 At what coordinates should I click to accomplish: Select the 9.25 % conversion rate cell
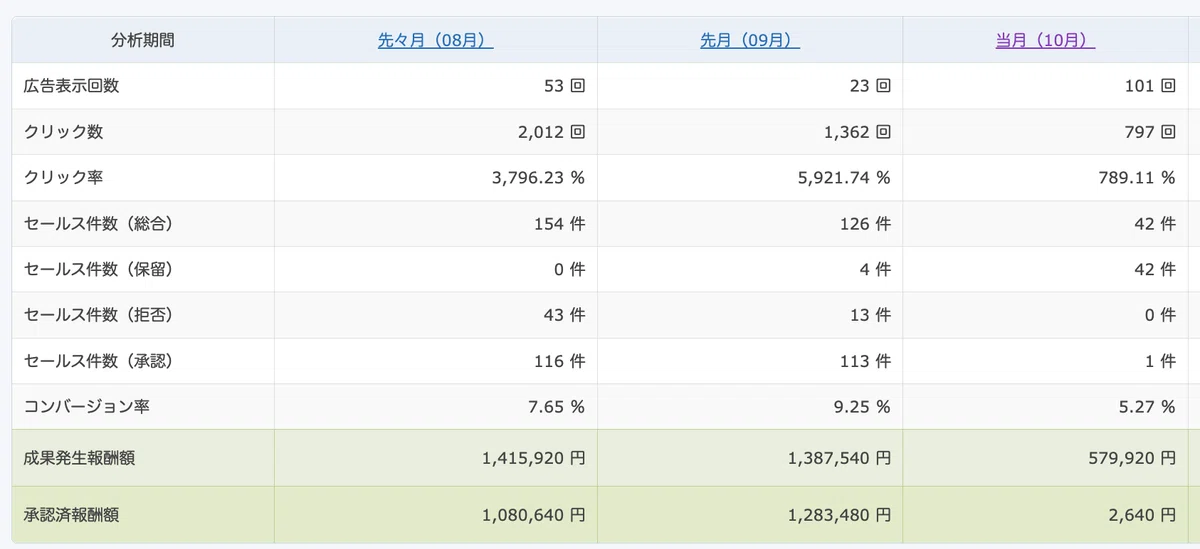click(858, 408)
